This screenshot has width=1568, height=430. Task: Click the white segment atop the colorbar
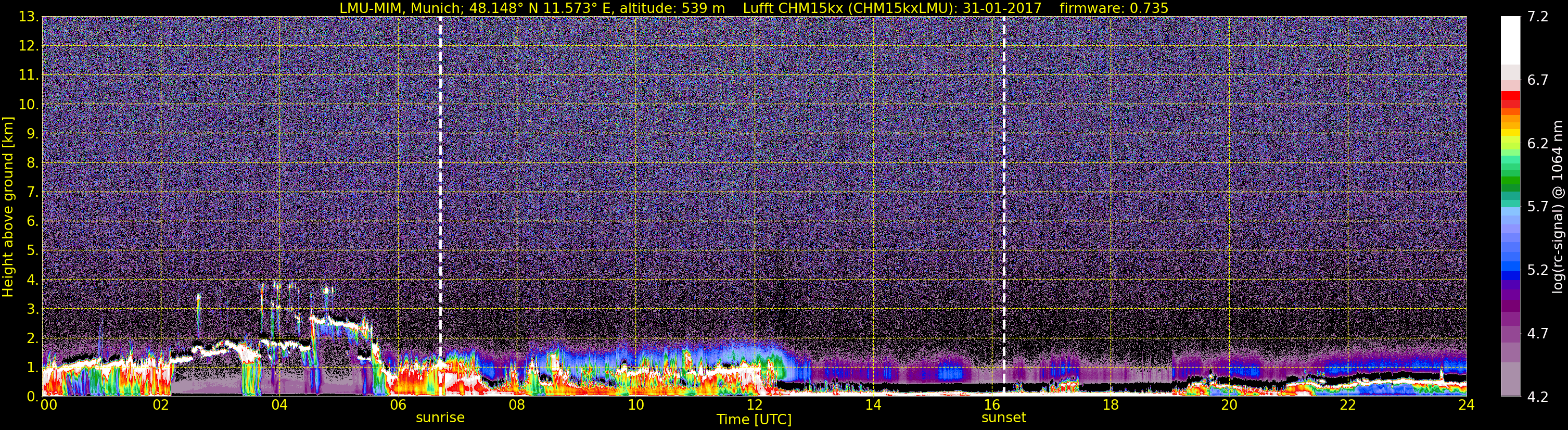(x=1510, y=40)
